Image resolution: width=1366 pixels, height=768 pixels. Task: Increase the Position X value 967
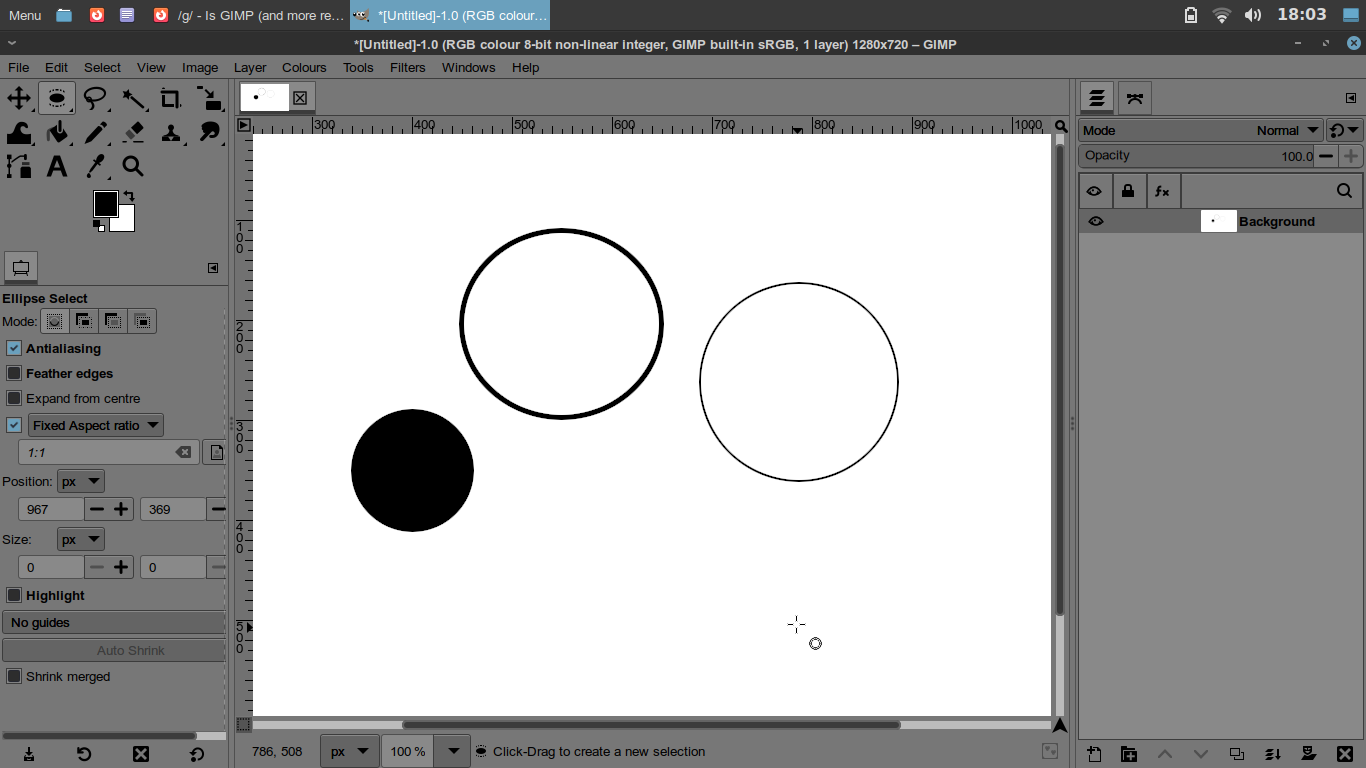[x=122, y=509]
